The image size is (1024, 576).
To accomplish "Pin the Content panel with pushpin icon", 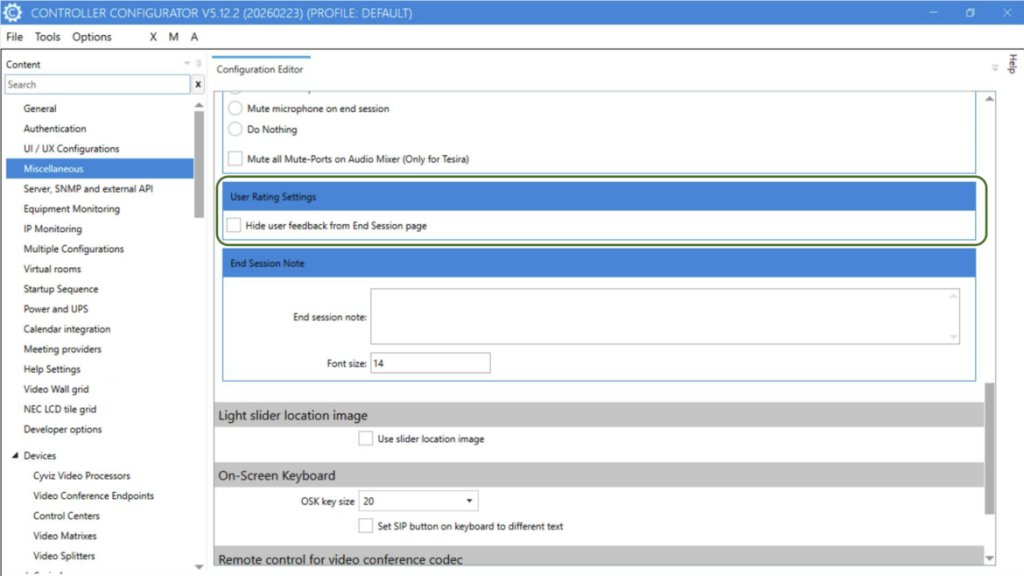I will (x=198, y=64).
